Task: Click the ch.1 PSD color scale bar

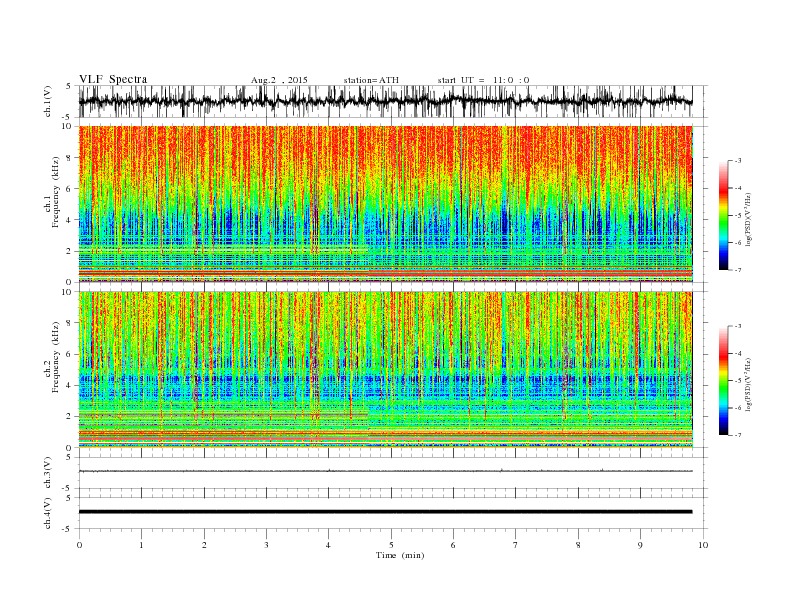Action: tap(724, 215)
